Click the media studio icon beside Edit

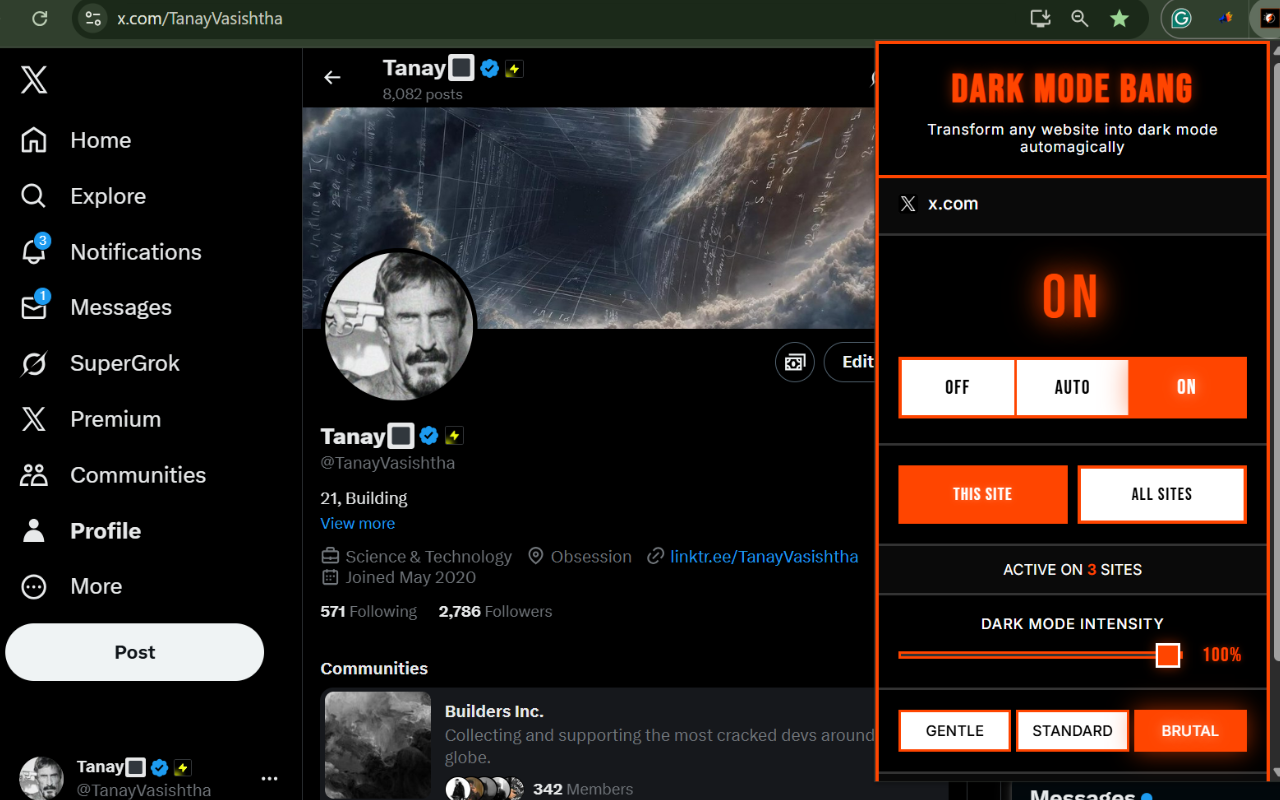tap(795, 362)
